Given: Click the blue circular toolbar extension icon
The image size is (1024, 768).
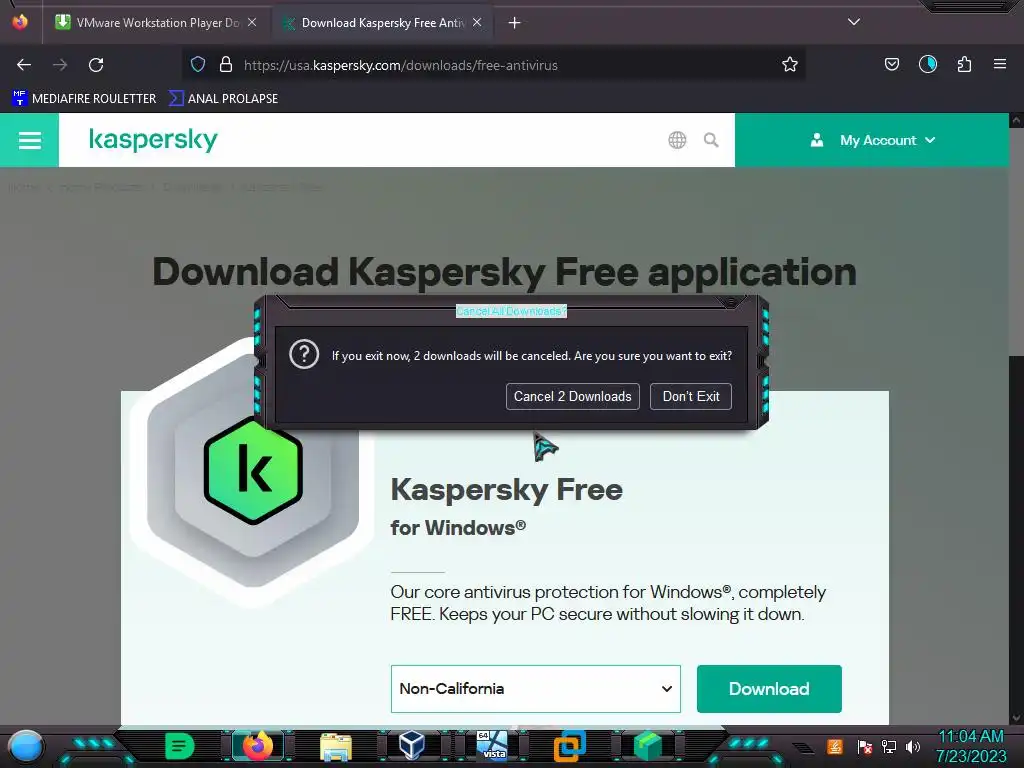Looking at the screenshot, I should click(x=927, y=64).
